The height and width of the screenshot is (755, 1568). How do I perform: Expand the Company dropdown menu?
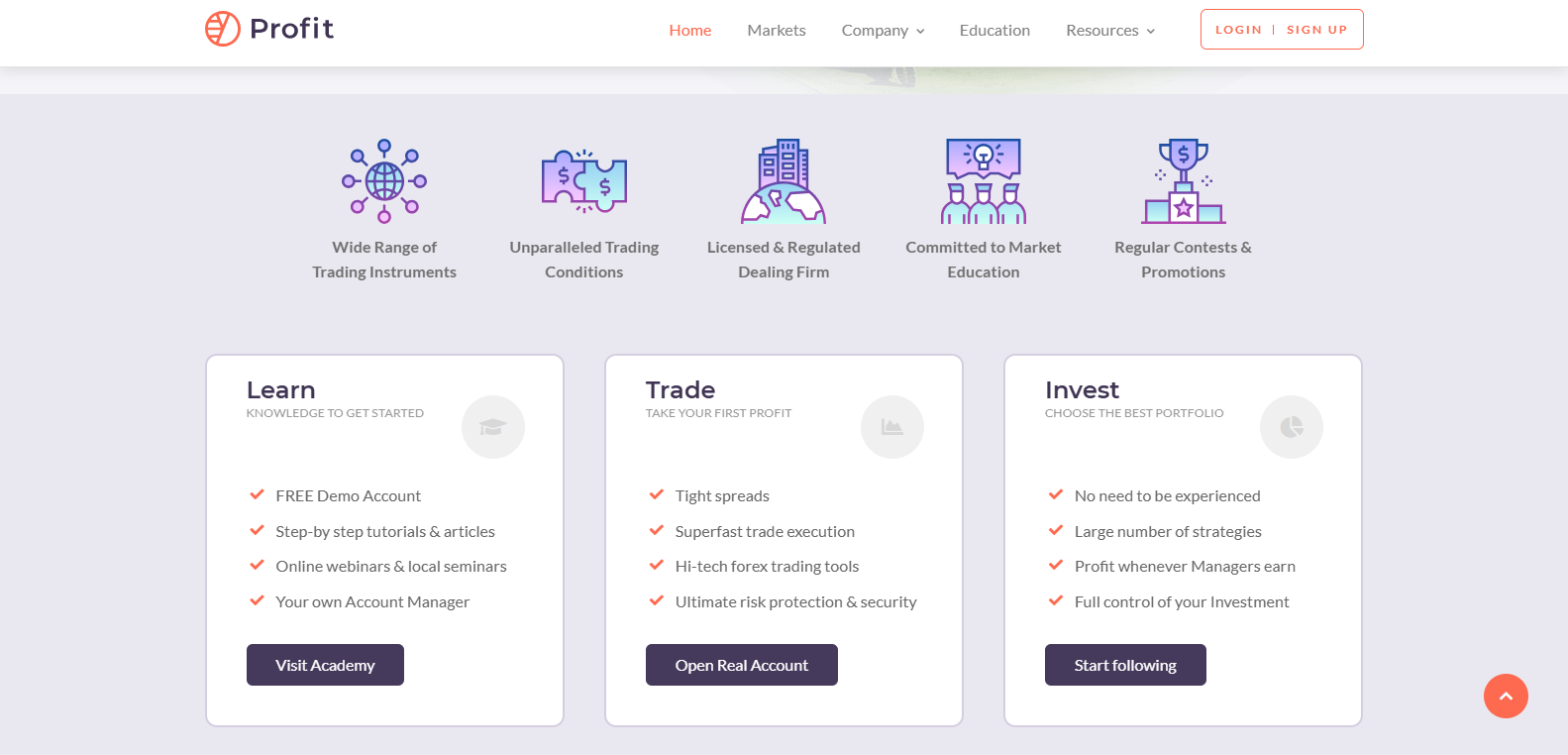884,31
